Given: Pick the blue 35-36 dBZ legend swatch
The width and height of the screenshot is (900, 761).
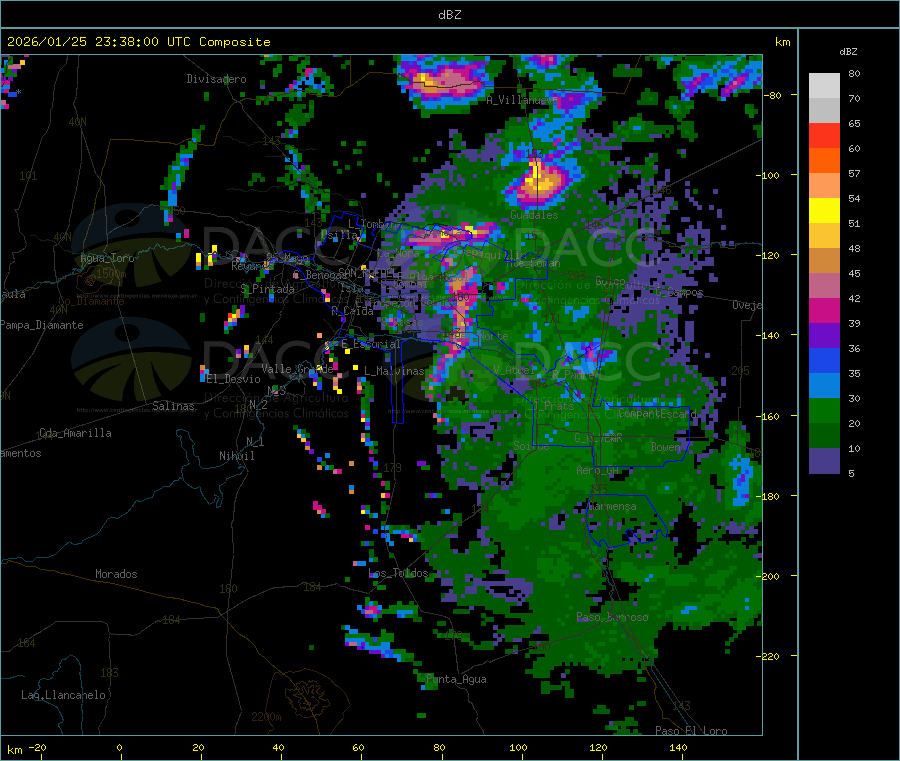Looking at the screenshot, I should (824, 360).
